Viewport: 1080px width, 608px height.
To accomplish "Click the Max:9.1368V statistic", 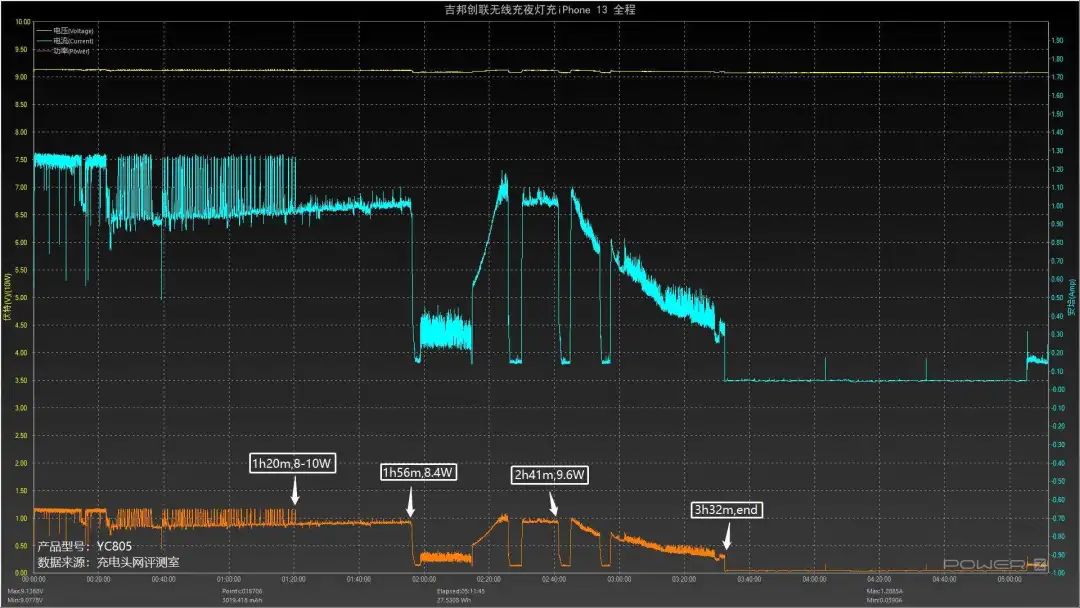I will (x=25, y=591).
